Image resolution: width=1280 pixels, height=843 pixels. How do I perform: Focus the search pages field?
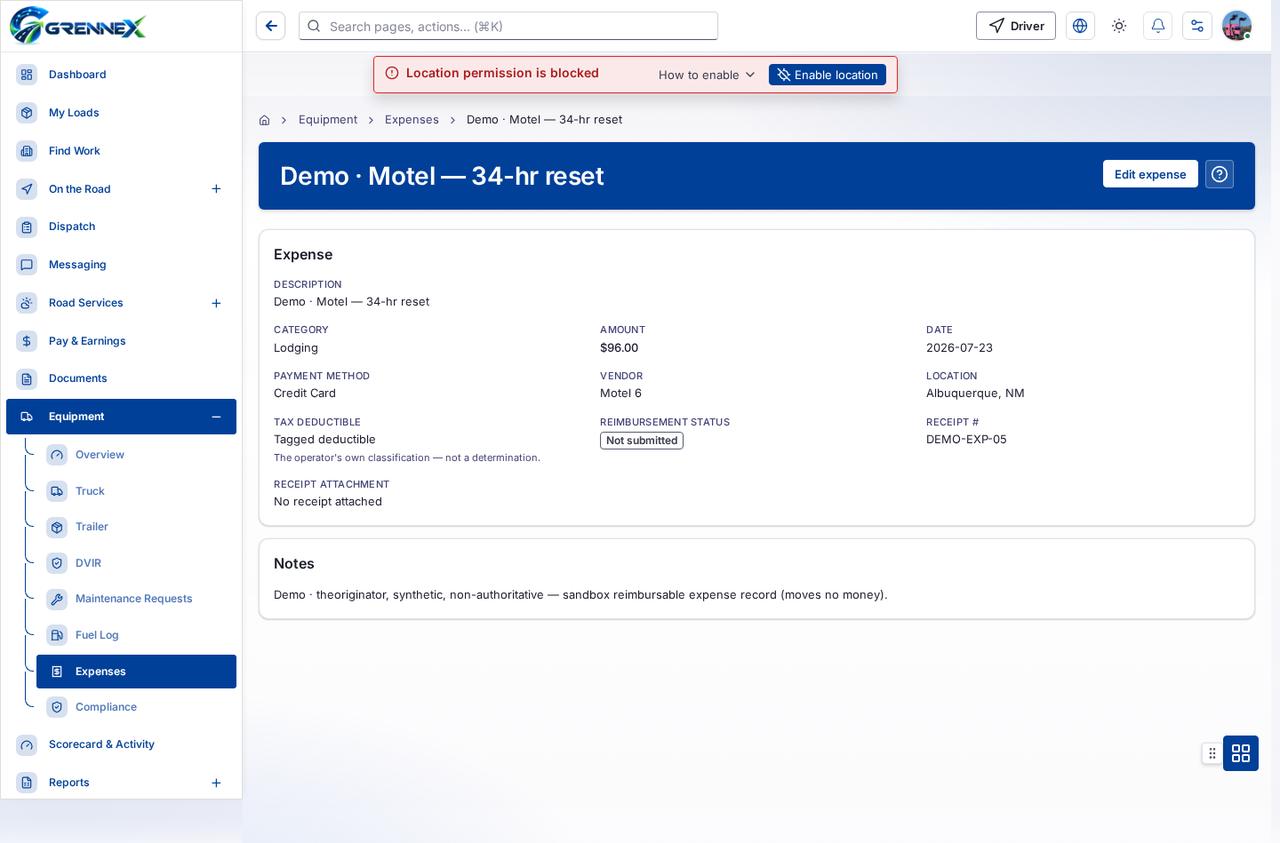(508, 26)
